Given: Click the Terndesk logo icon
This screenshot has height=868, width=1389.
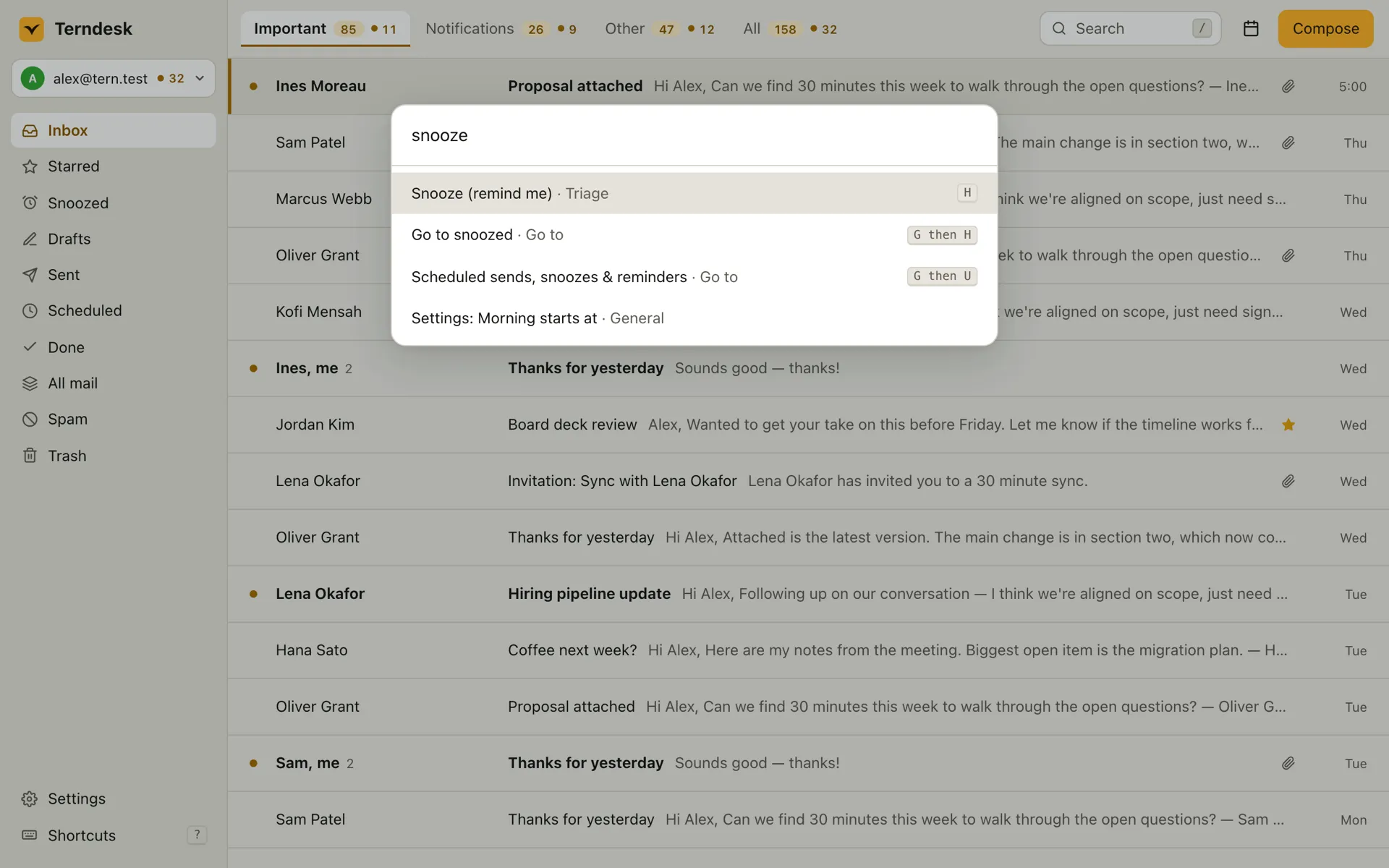Looking at the screenshot, I should pos(31,29).
